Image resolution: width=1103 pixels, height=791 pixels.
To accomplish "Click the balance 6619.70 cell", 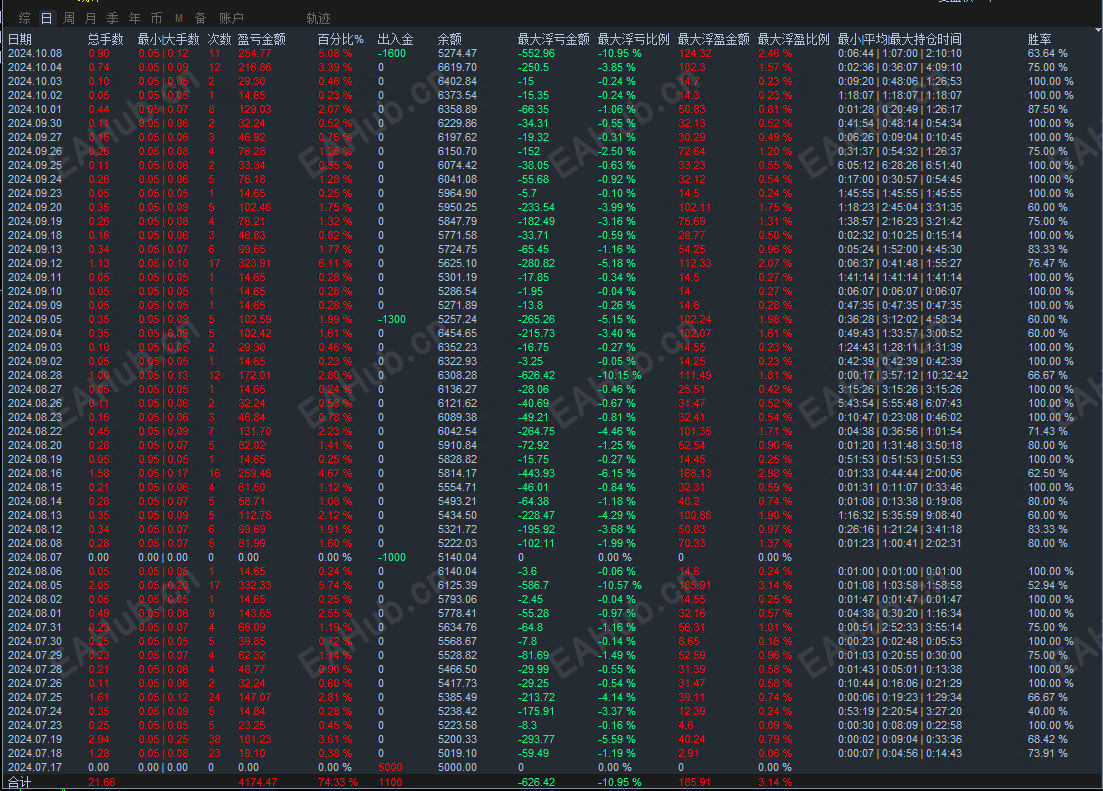I will 457,68.
